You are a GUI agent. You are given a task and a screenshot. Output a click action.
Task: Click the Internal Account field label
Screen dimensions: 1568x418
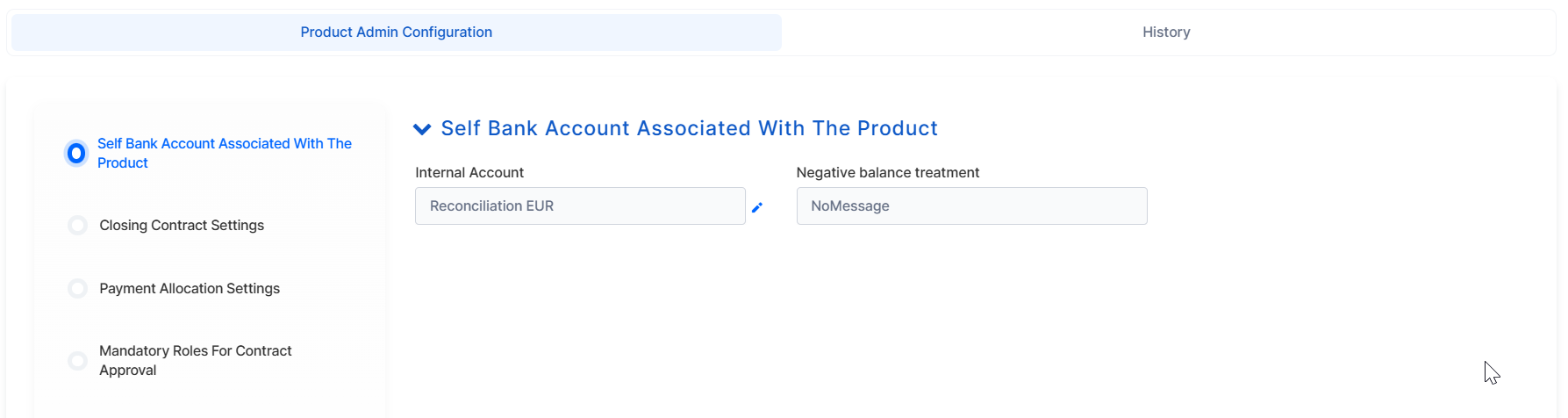point(469,173)
